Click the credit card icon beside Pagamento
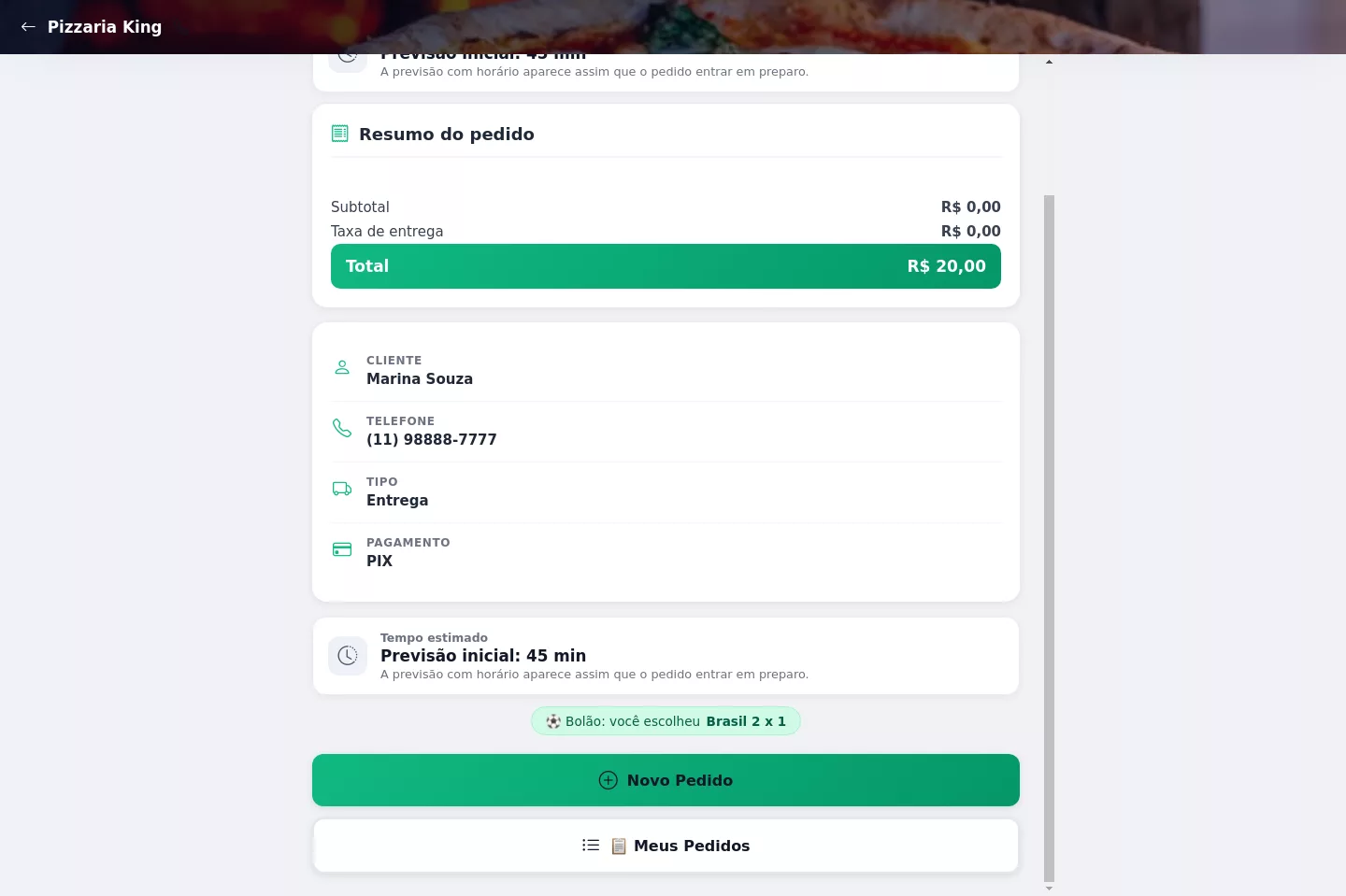 (342, 549)
